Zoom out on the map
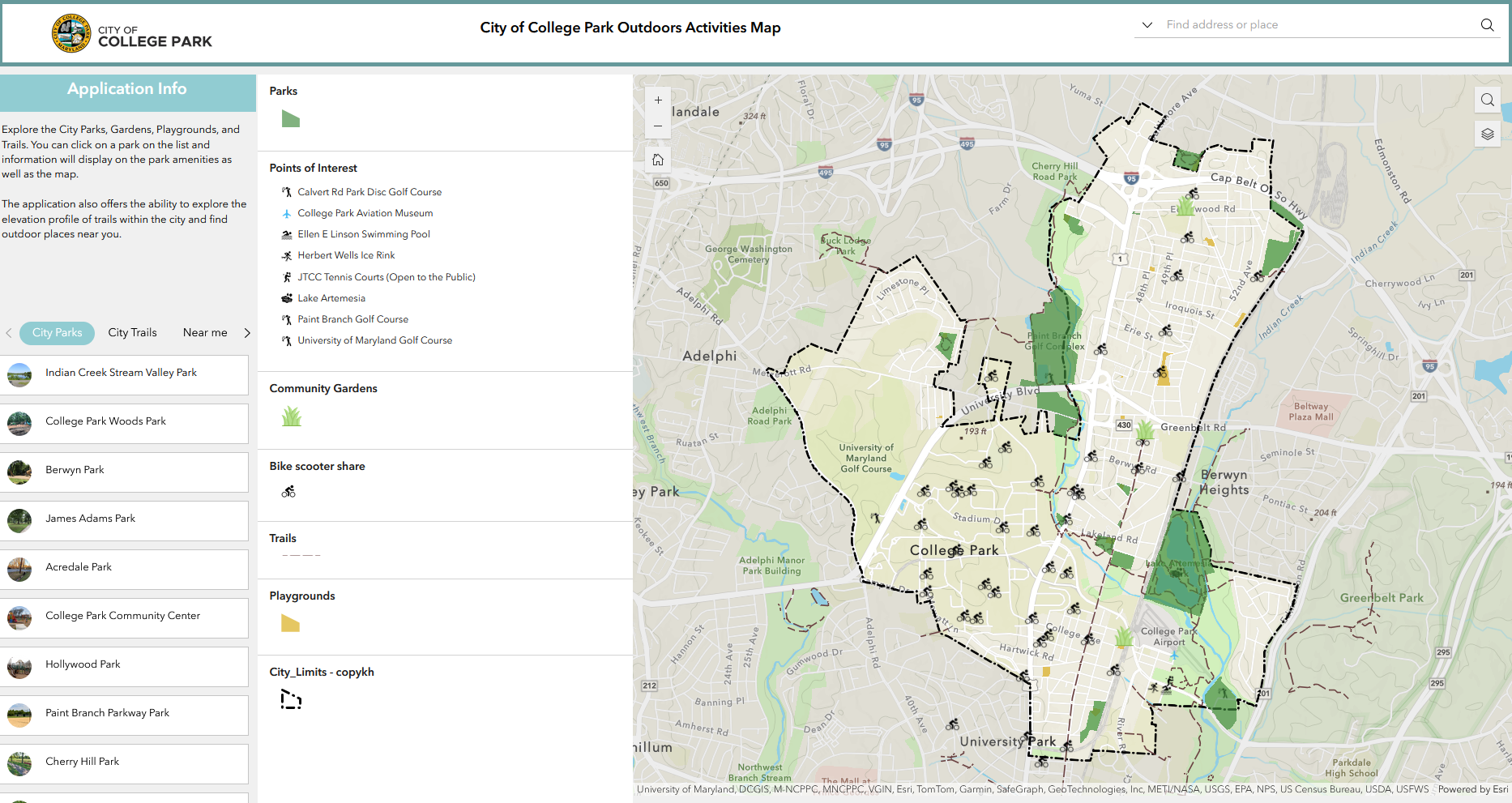 [658, 126]
